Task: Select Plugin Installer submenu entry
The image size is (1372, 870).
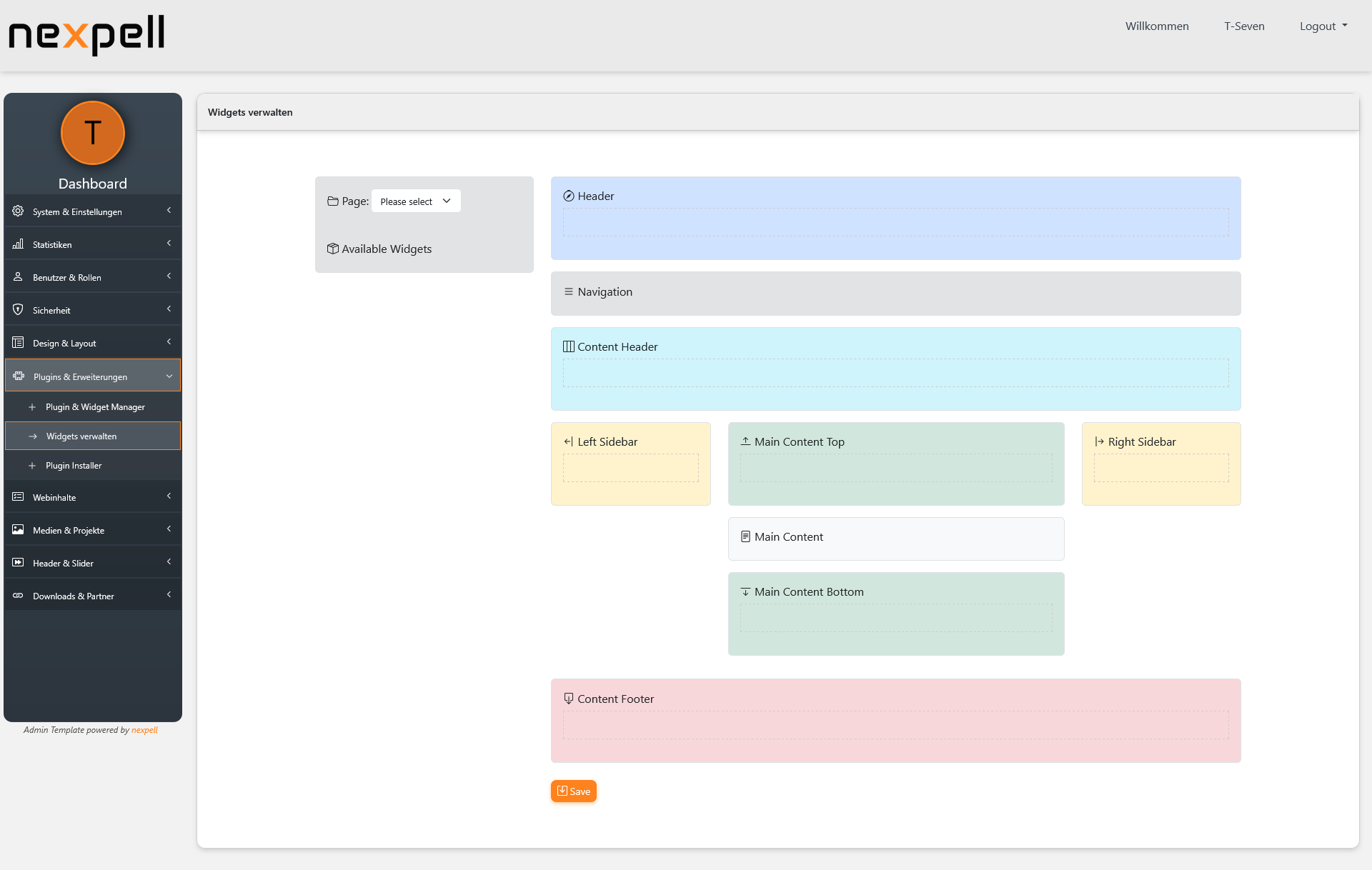Action: 74,465
